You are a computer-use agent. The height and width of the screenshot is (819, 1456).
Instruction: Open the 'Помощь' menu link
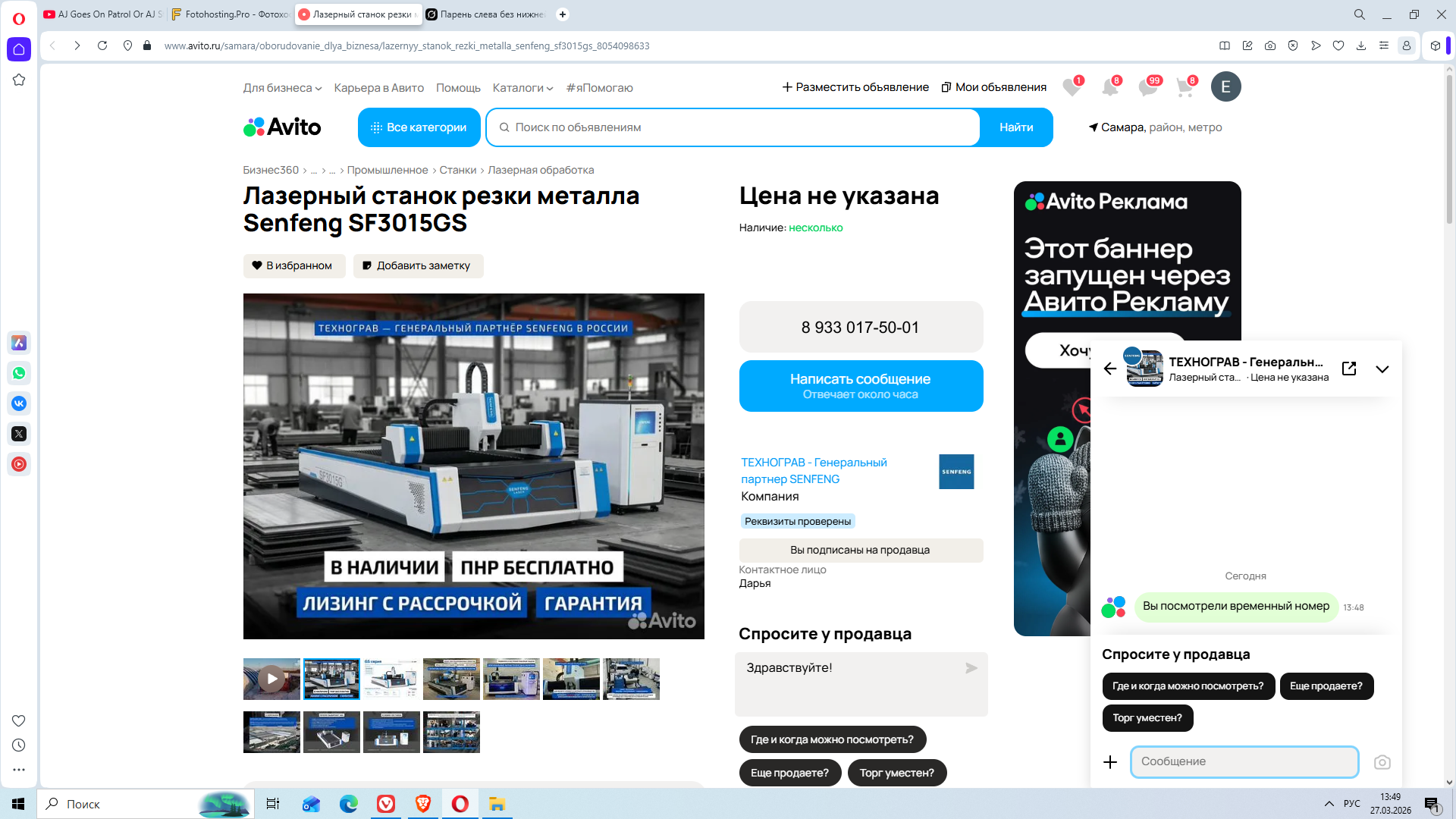458,88
